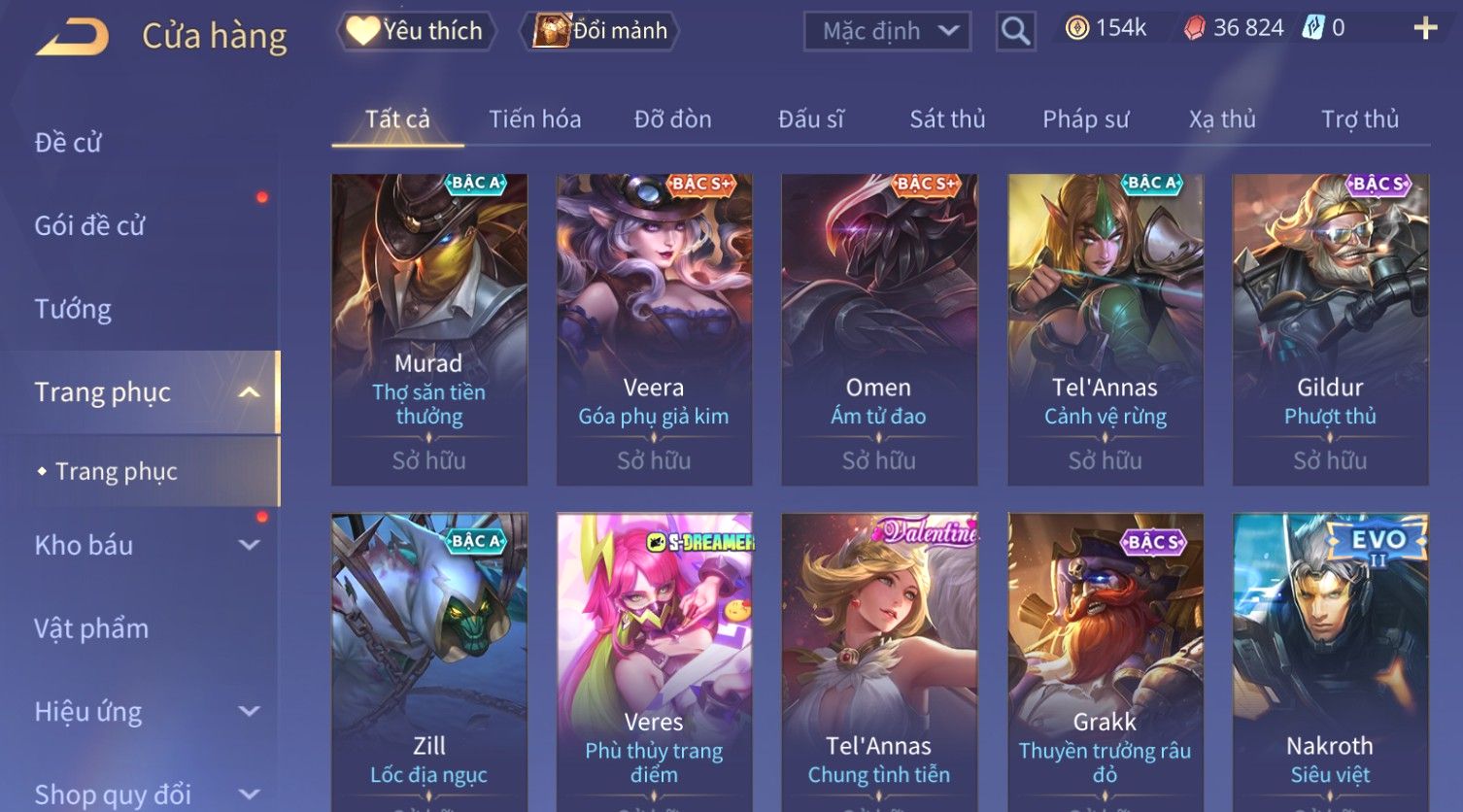Tap the gold coin 154k icon

[x=1077, y=28]
